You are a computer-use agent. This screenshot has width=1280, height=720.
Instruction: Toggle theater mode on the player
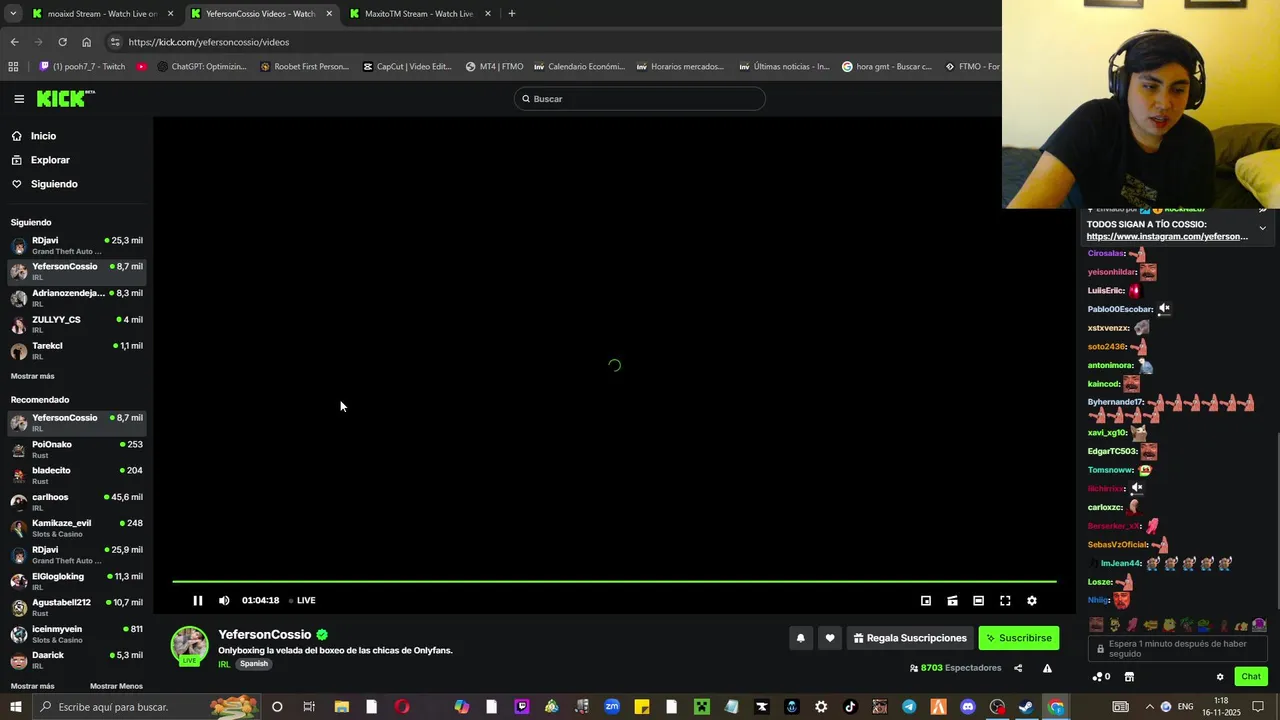[x=979, y=600]
